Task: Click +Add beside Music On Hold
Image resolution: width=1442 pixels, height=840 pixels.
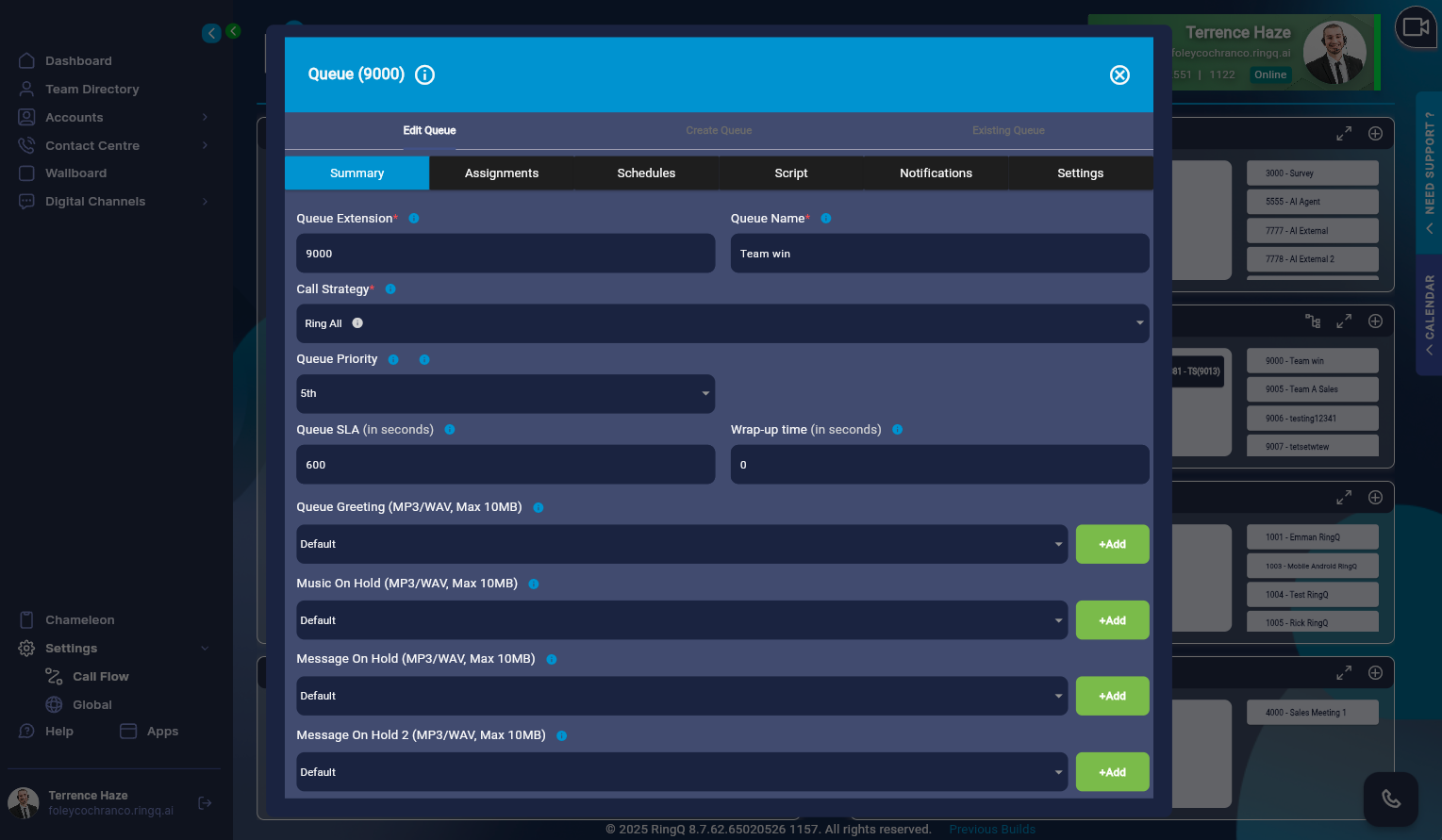Action: (x=1112, y=619)
